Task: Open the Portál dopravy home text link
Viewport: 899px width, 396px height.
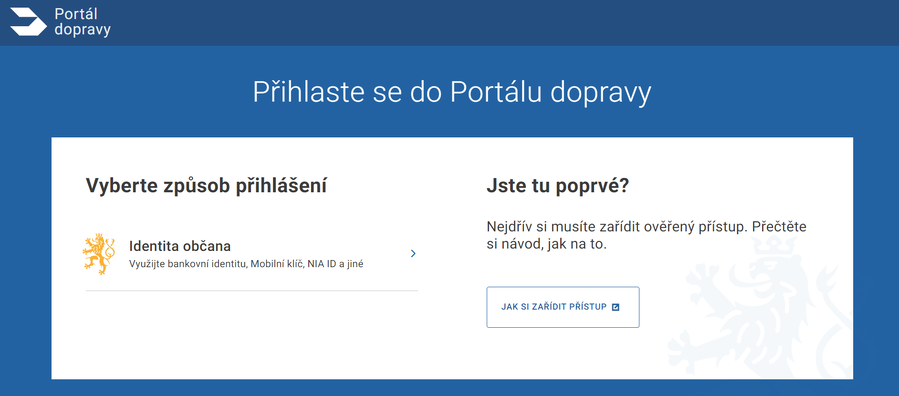Action: [x=82, y=22]
